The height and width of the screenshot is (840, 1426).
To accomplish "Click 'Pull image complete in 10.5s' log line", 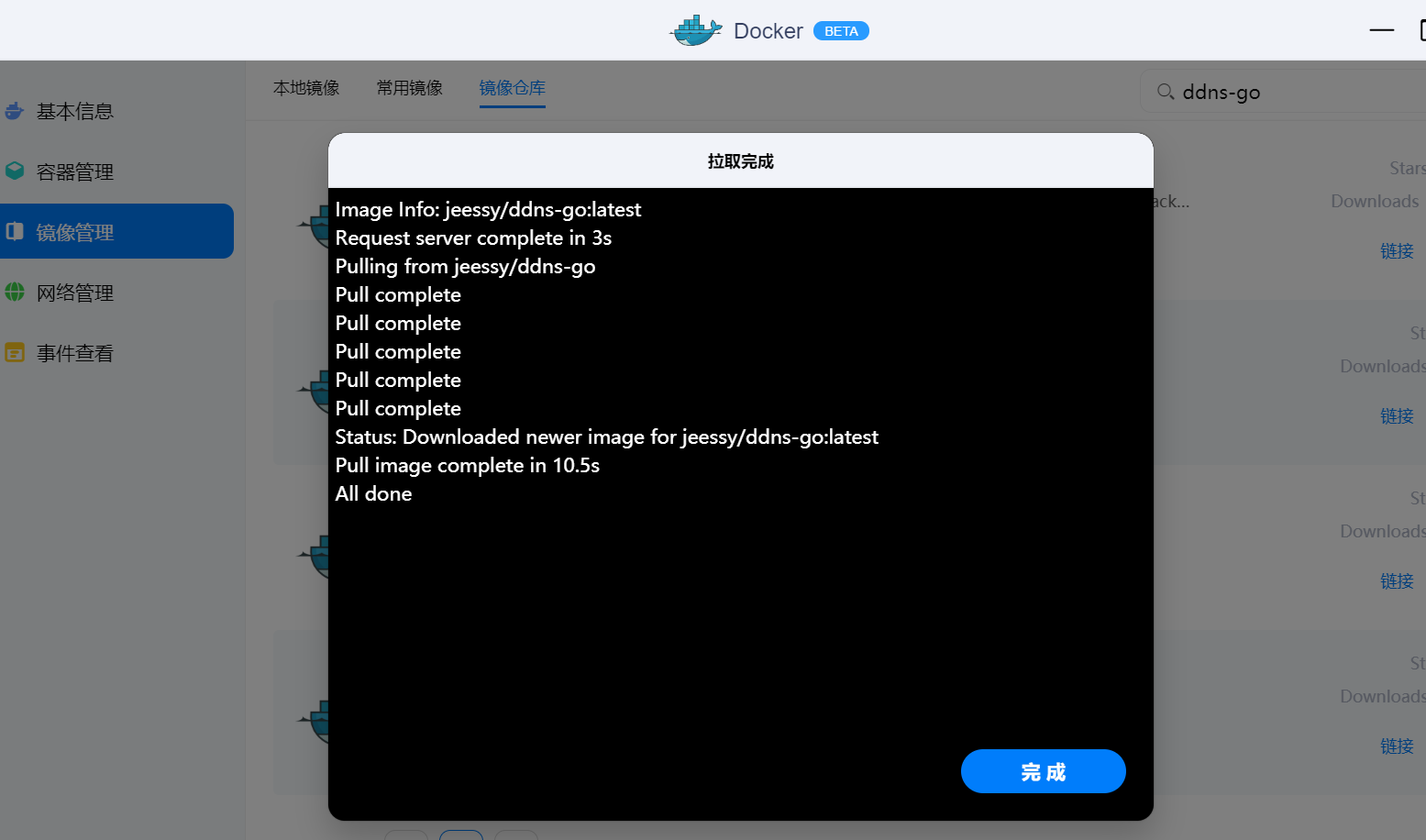I will point(468,466).
